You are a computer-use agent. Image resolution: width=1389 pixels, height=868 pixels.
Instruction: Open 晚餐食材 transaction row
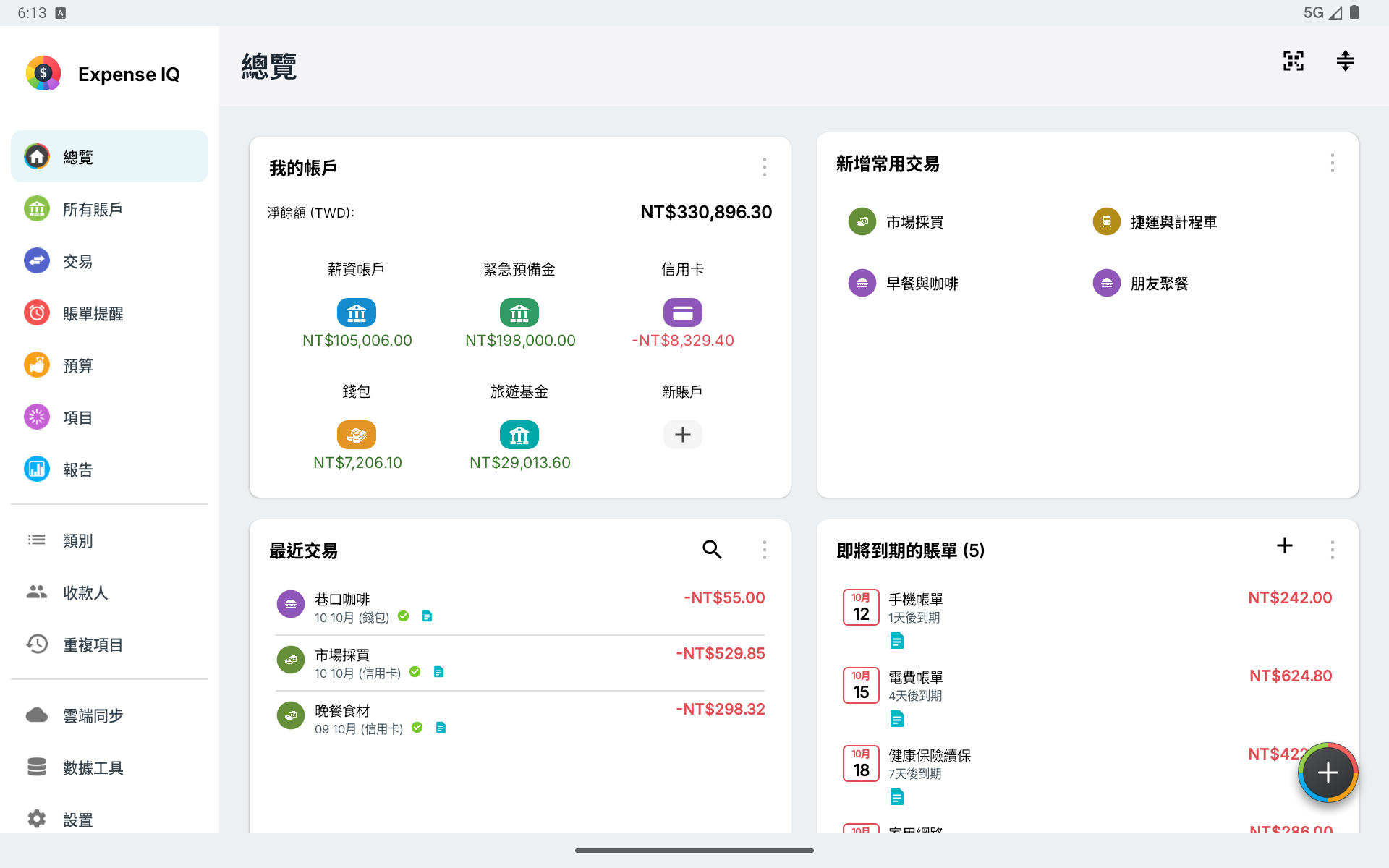(x=520, y=718)
